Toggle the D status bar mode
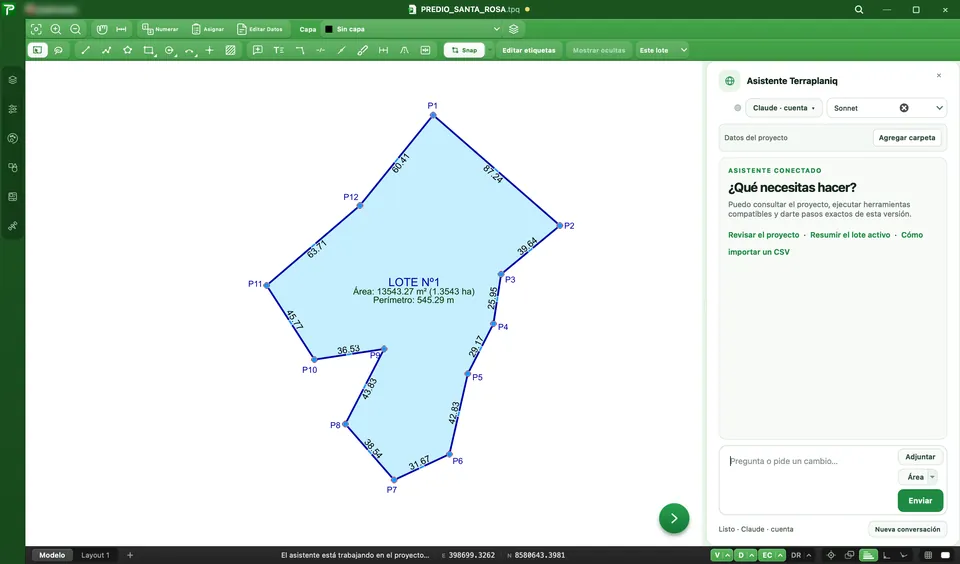Viewport: 960px width, 564px height. 741,555
